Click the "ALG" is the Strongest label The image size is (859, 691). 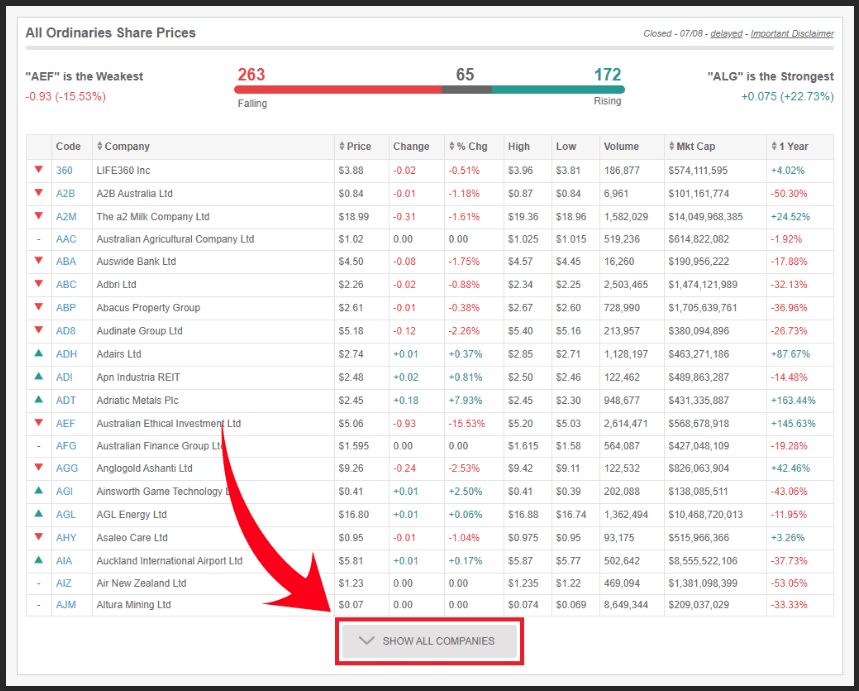770,76
